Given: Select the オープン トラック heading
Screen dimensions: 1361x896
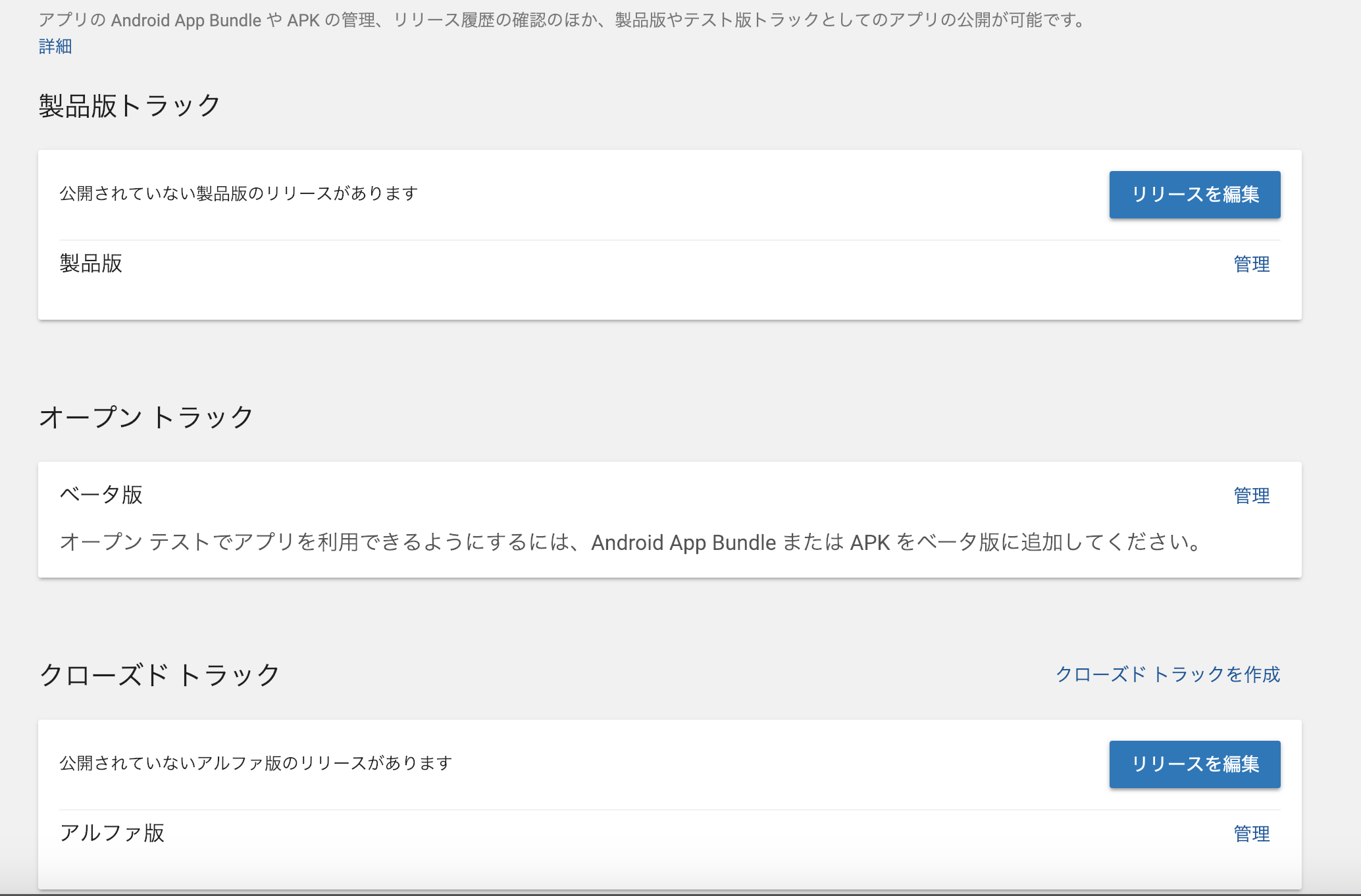Looking at the screenshot, I should pyautogui.click(x=146, y=417).
